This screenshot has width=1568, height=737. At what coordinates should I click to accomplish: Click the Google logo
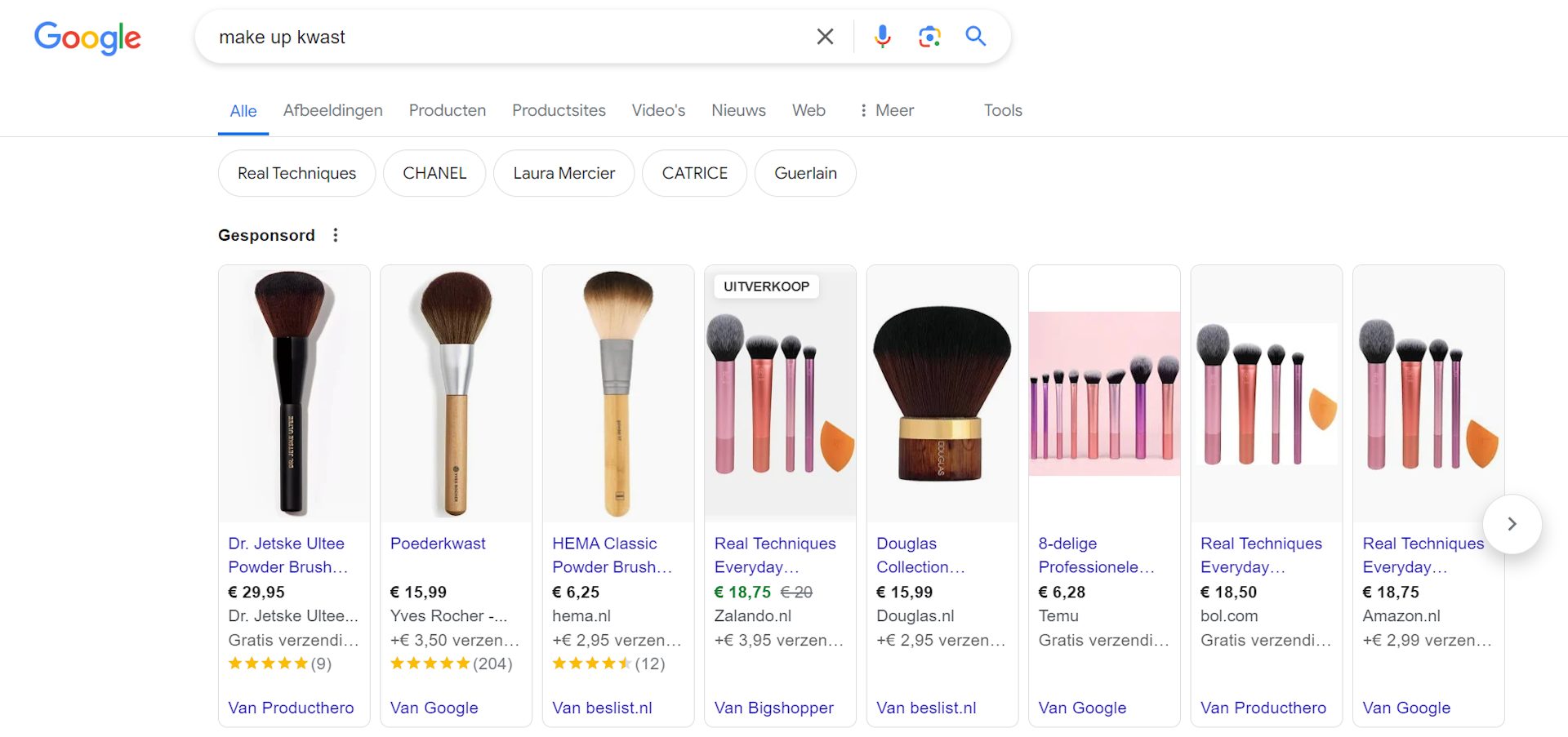[x=87, y=38]
